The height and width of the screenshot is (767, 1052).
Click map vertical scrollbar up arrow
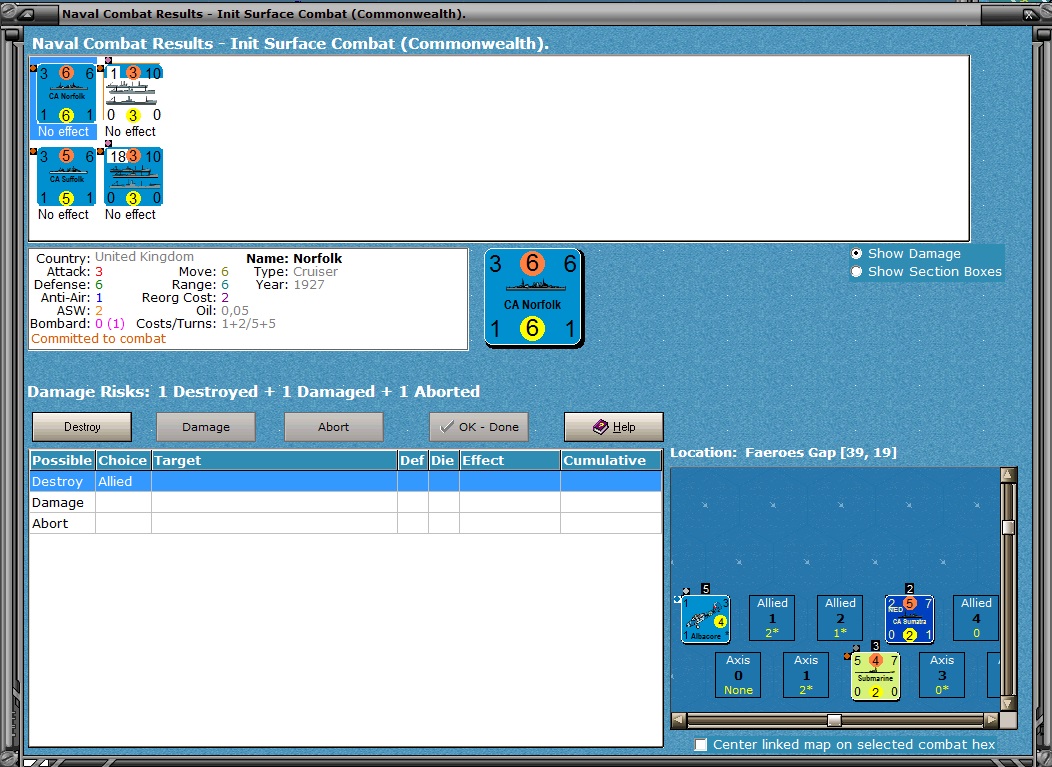[1008, 475]
